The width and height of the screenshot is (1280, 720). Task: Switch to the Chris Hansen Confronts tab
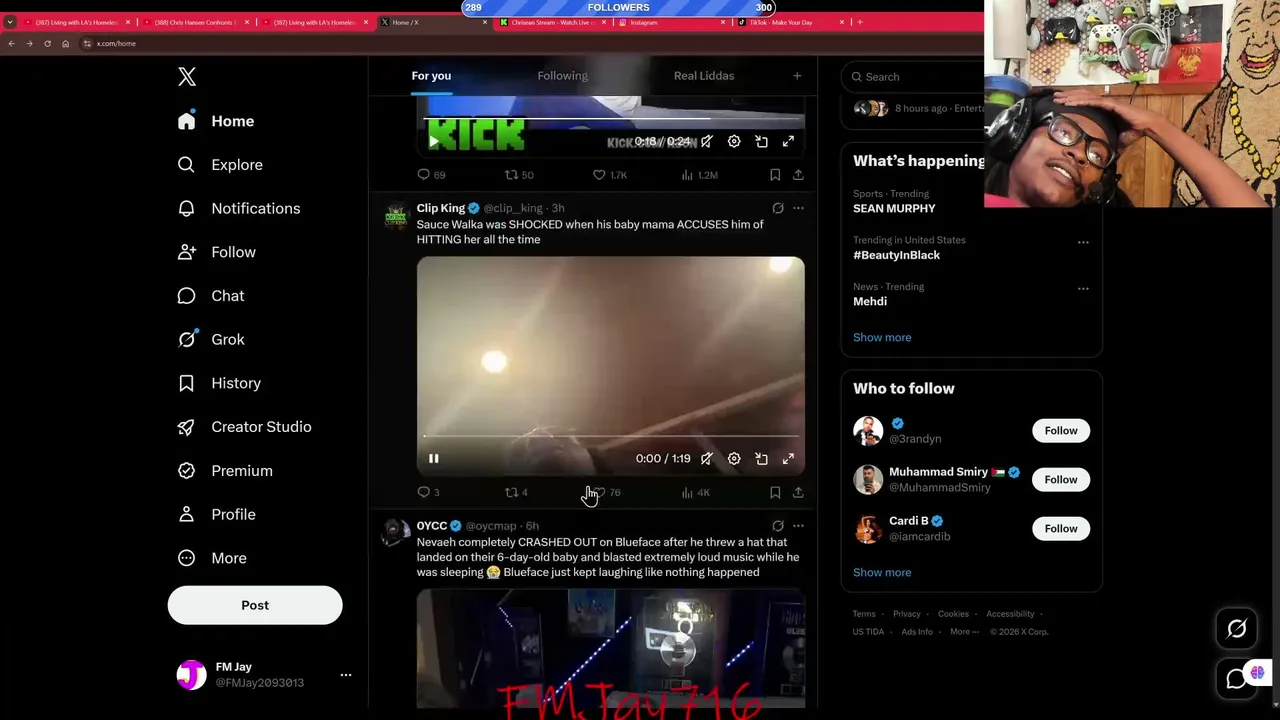pos(194,22)
